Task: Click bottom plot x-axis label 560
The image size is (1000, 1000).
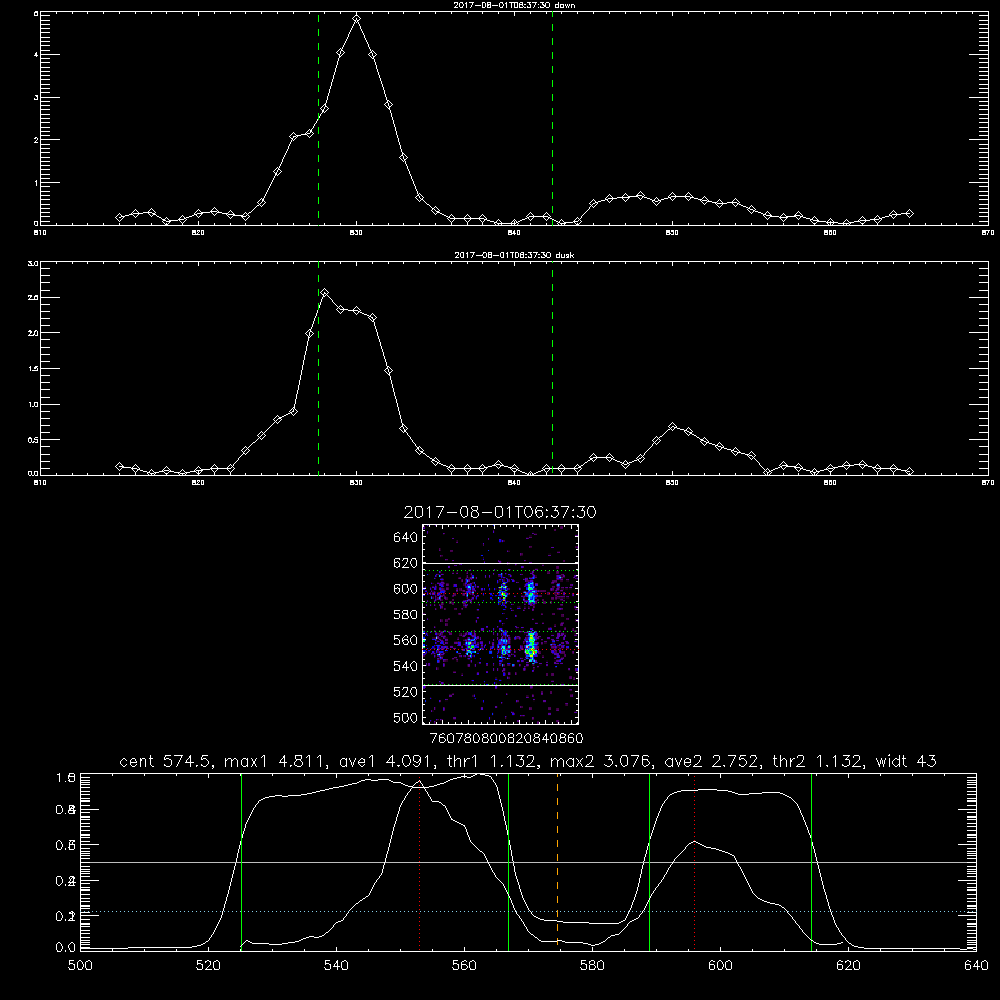Action: (464, 966)
